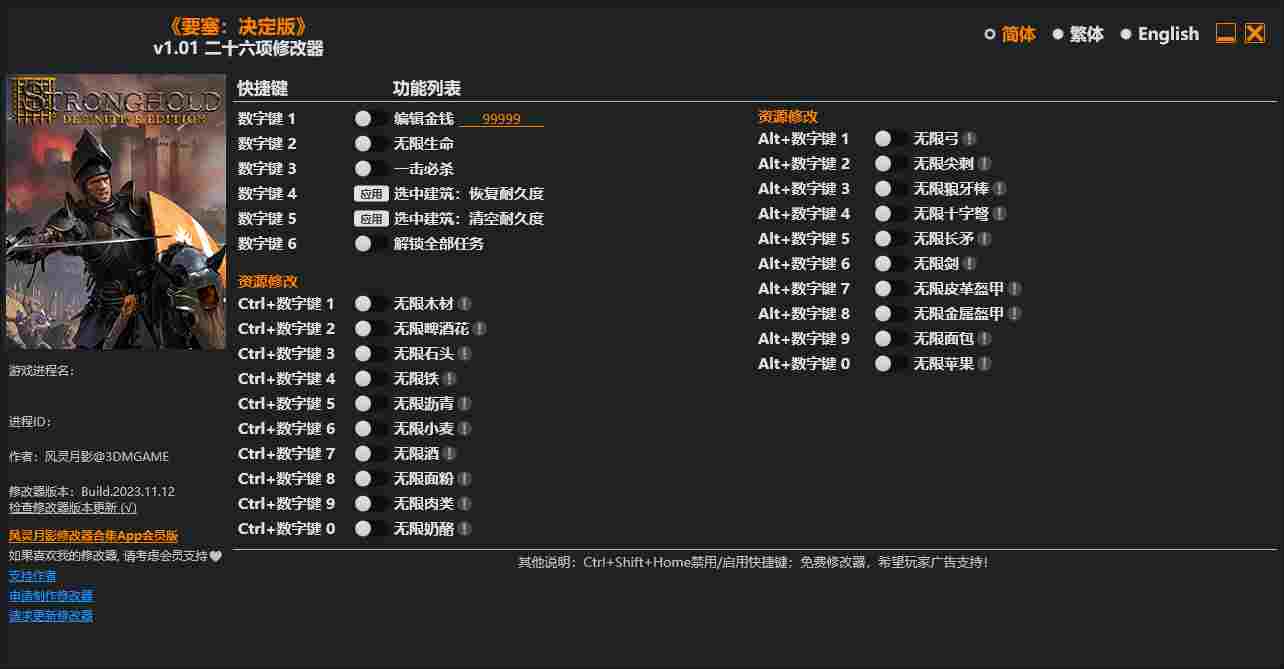
Task: Close the trainer window
Action: pos(1255,33)
